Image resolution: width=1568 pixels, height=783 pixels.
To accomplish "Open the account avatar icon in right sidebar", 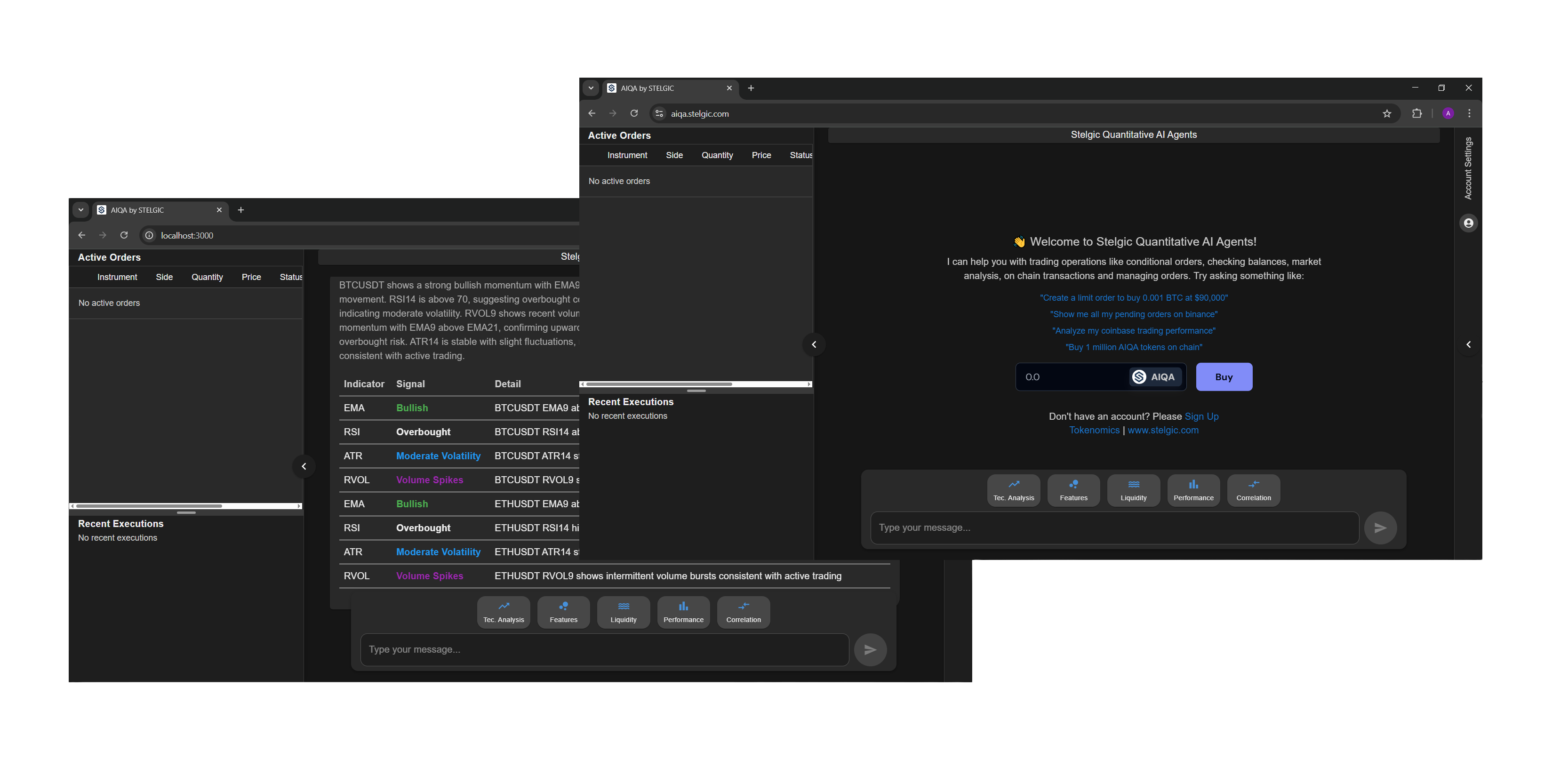I will pos(1468,223).
